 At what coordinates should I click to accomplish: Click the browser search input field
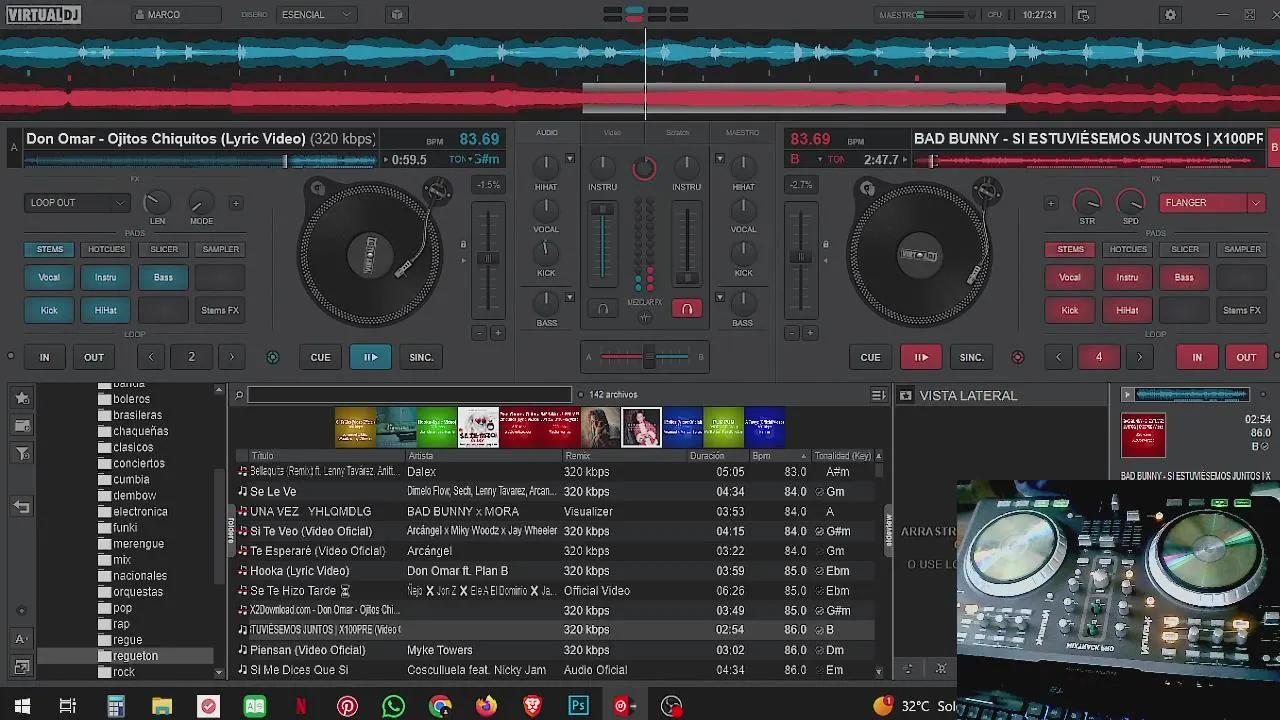coord(410,395)
